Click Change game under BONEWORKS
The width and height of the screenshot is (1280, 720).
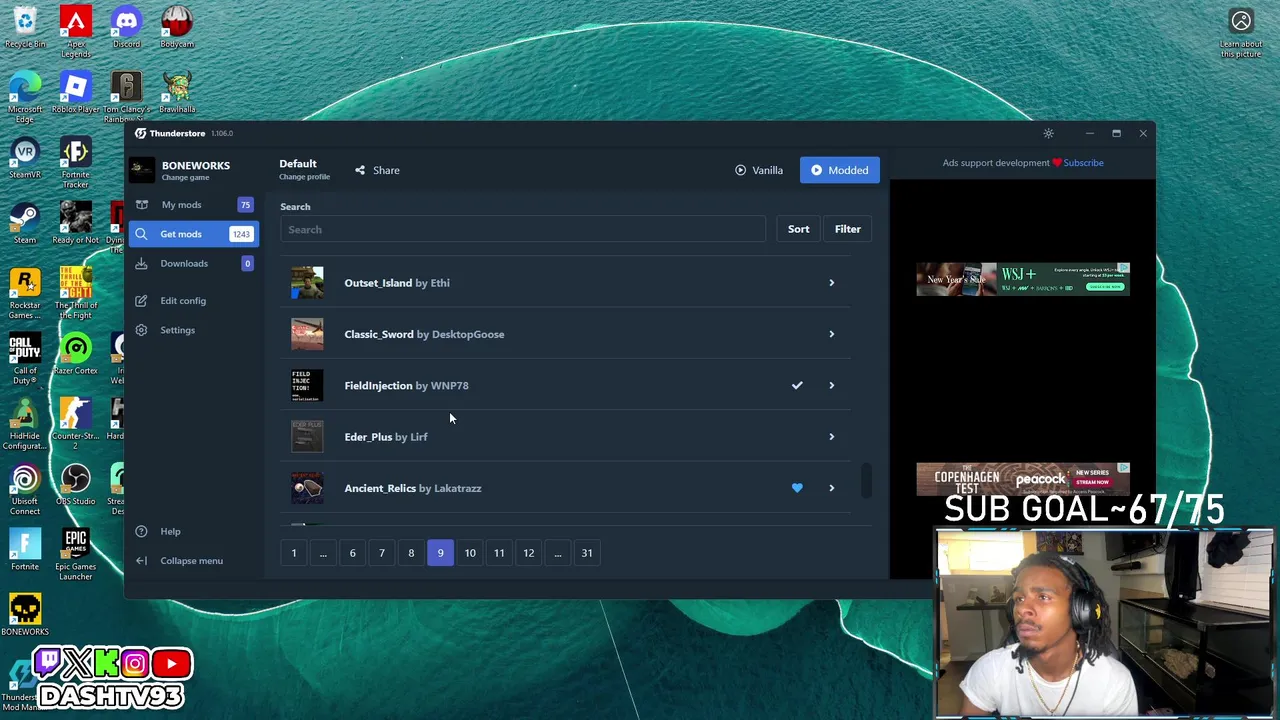pos(185,178)
